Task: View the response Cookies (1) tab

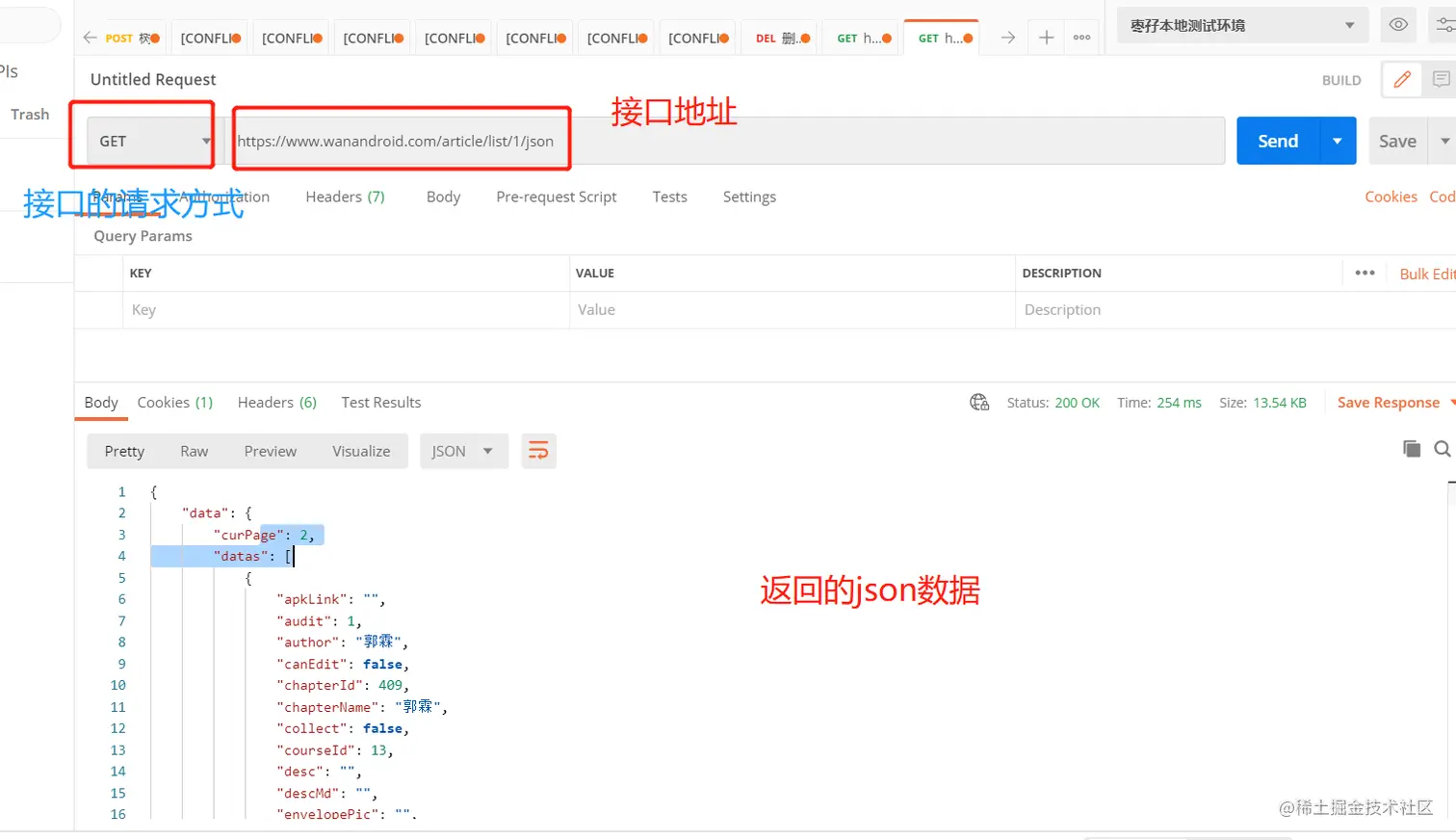Action: point(174,403)
